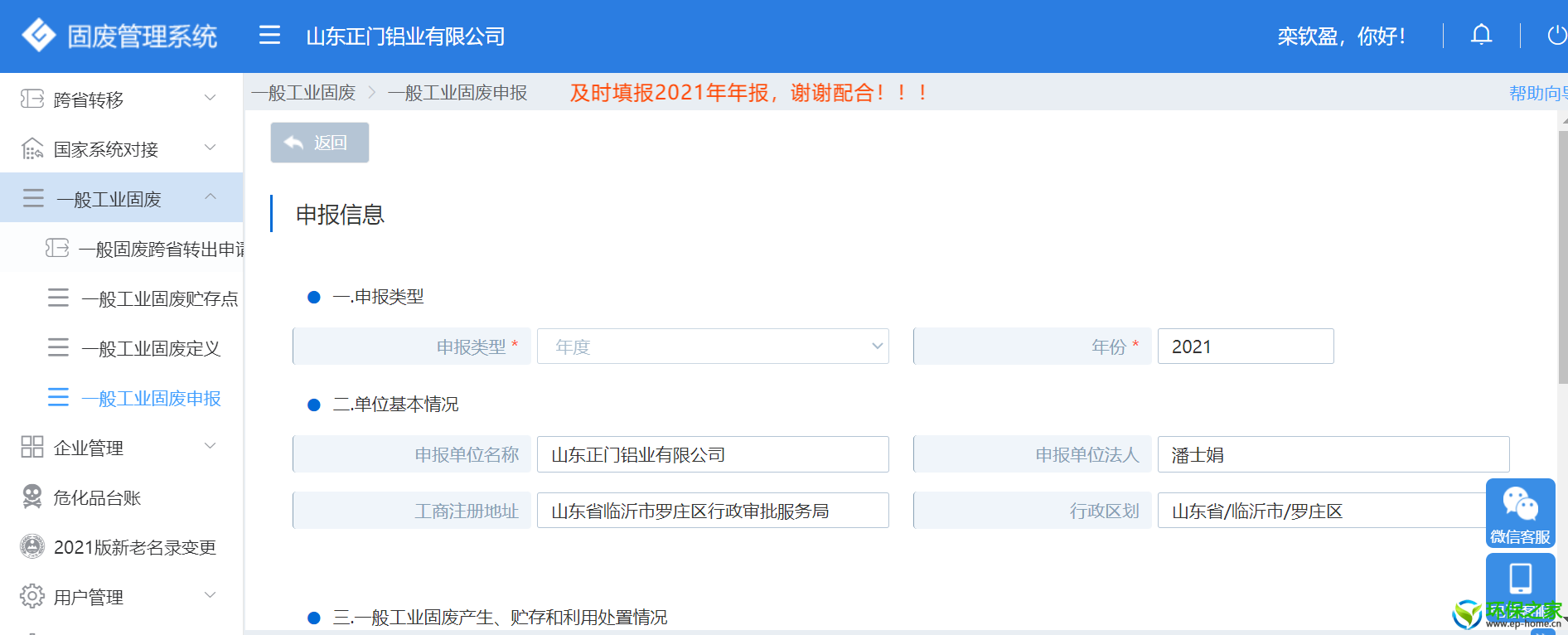Select 一般工业固废申报 submenu item
Viewport: 1568px width, 635px height.
pyautogui.click(x=121, y=398)
